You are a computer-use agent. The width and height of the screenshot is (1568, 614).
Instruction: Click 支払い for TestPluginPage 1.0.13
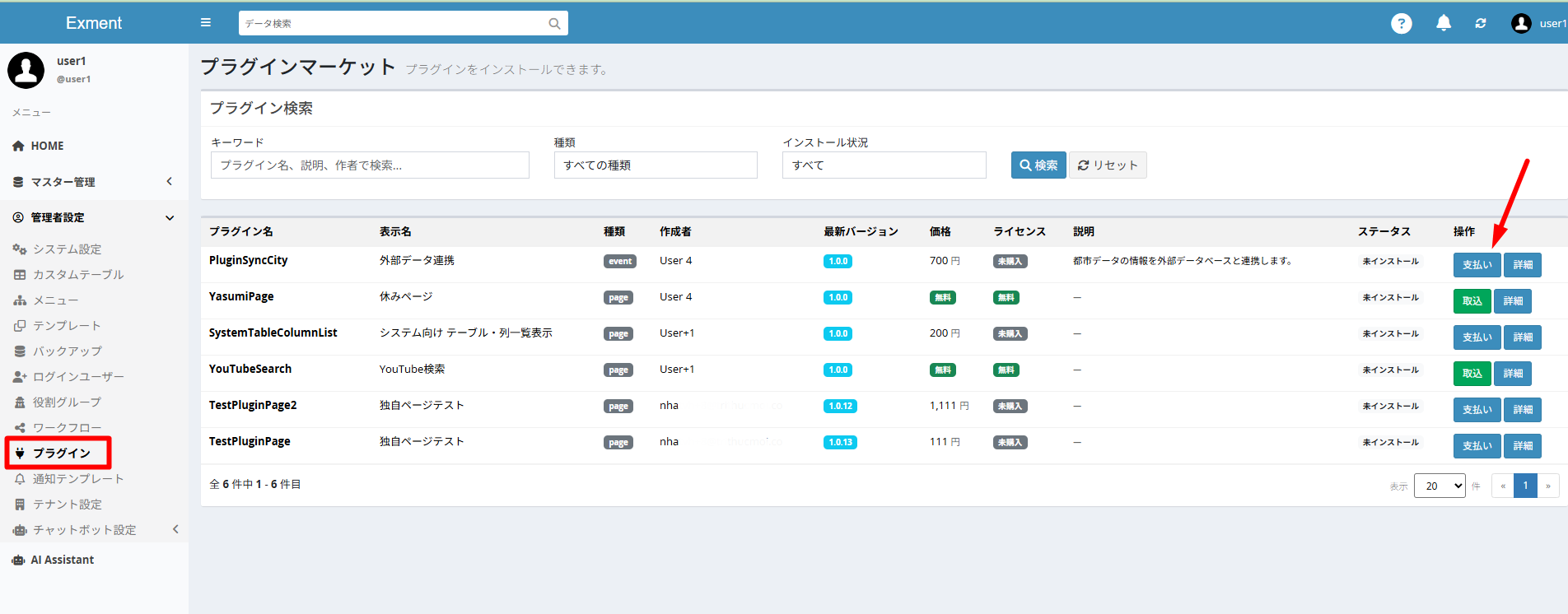(1477, 446)
